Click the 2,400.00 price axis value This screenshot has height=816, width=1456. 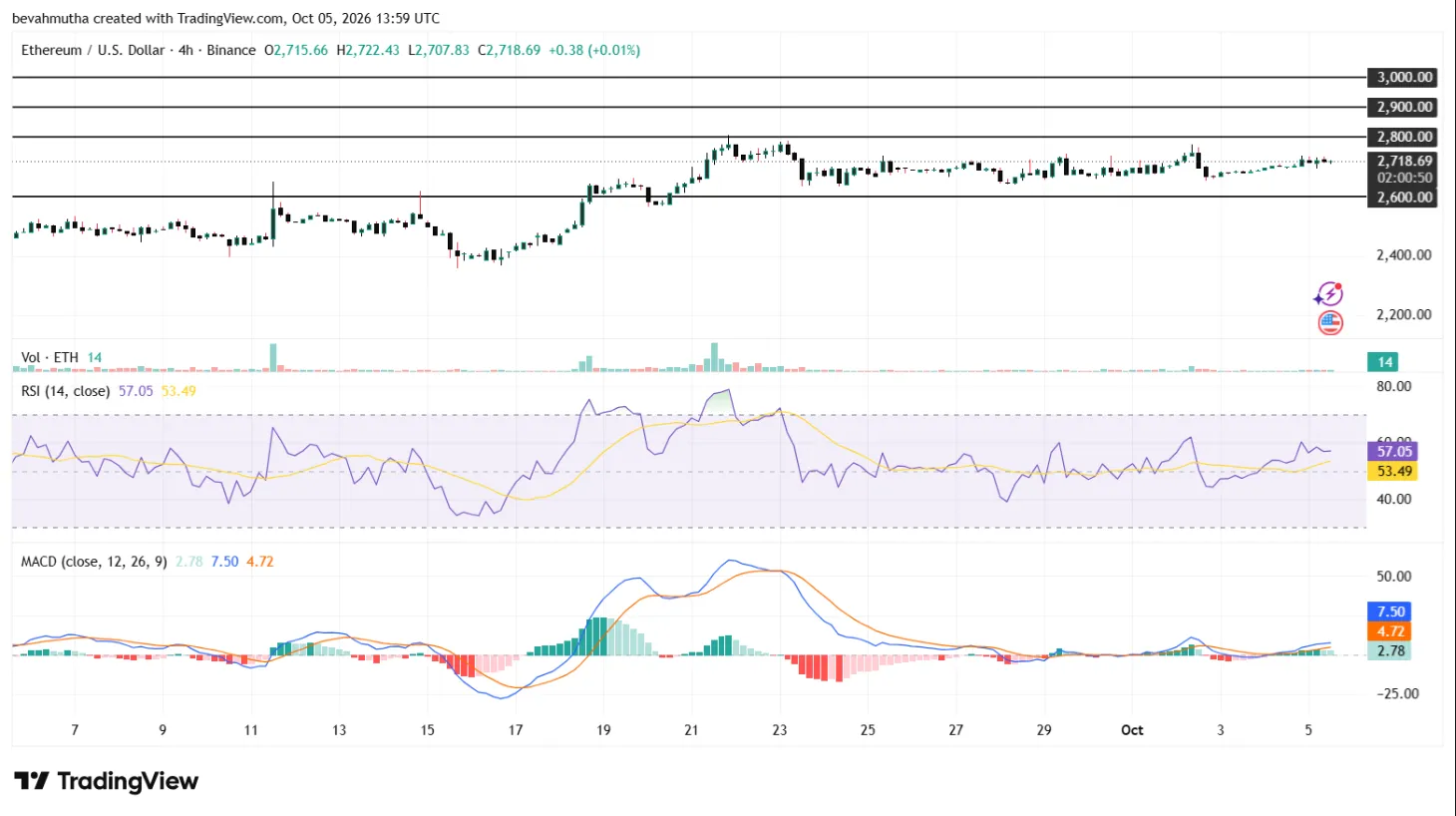tap(1404, 254)
